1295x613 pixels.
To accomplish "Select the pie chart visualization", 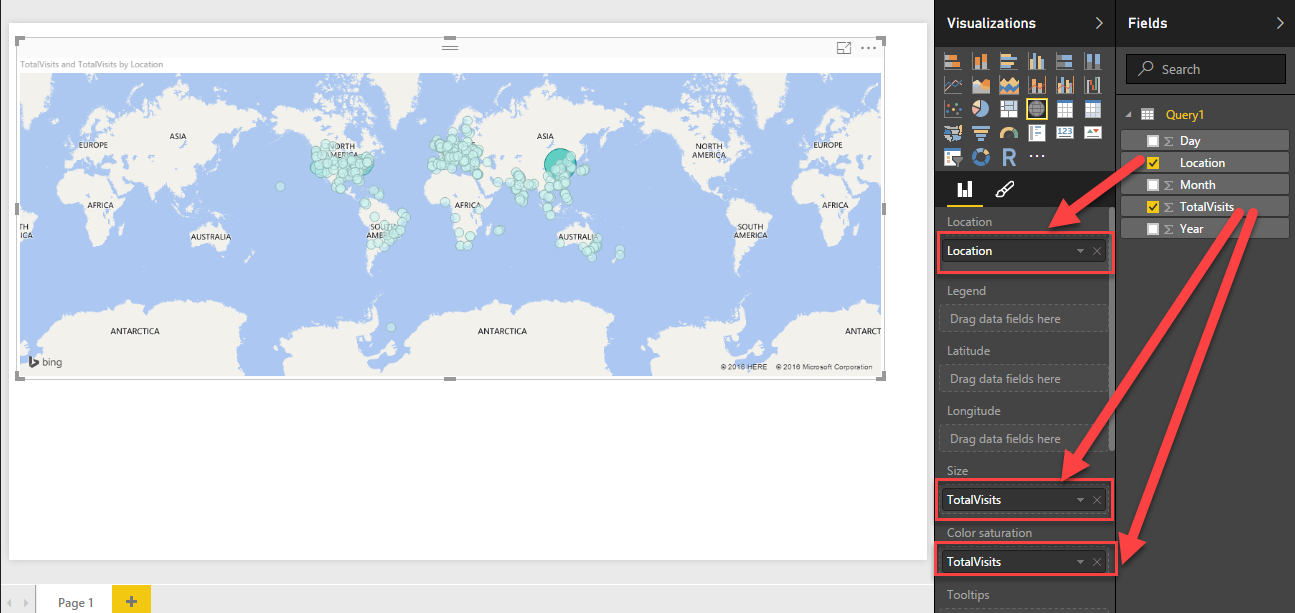I will 980,109.
